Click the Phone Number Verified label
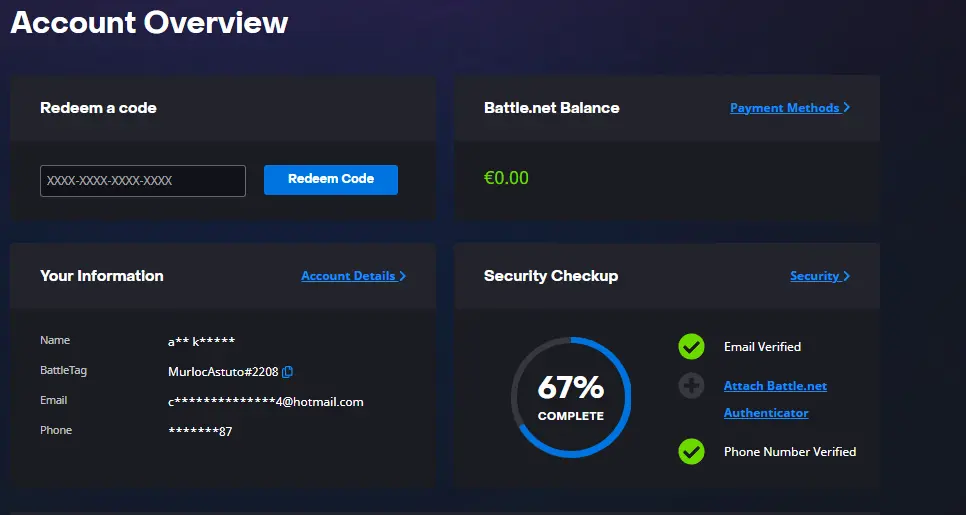Viewport: 966px width, 515px height. point(790,452)
